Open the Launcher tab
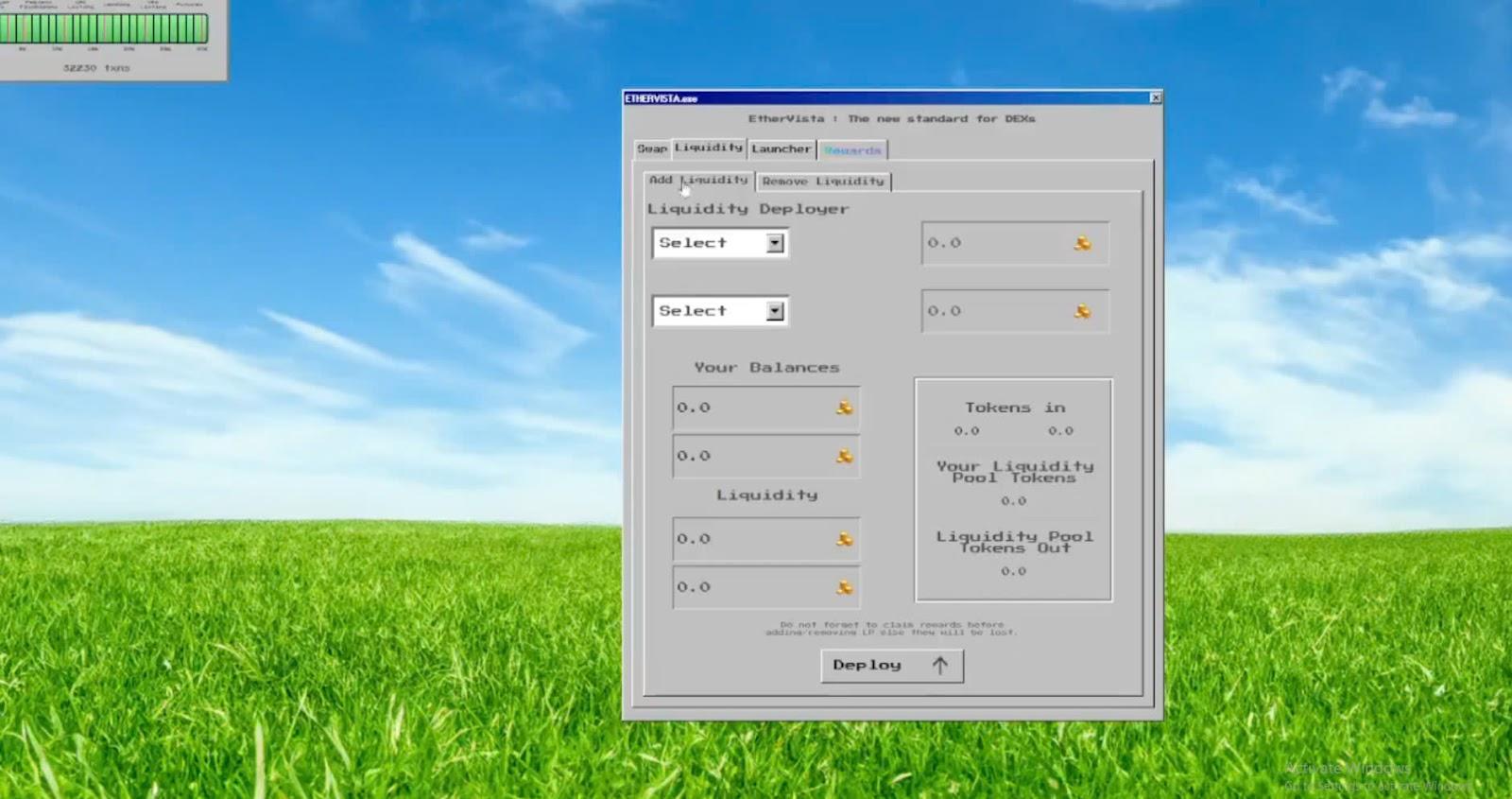 click(x=782, y=148)
